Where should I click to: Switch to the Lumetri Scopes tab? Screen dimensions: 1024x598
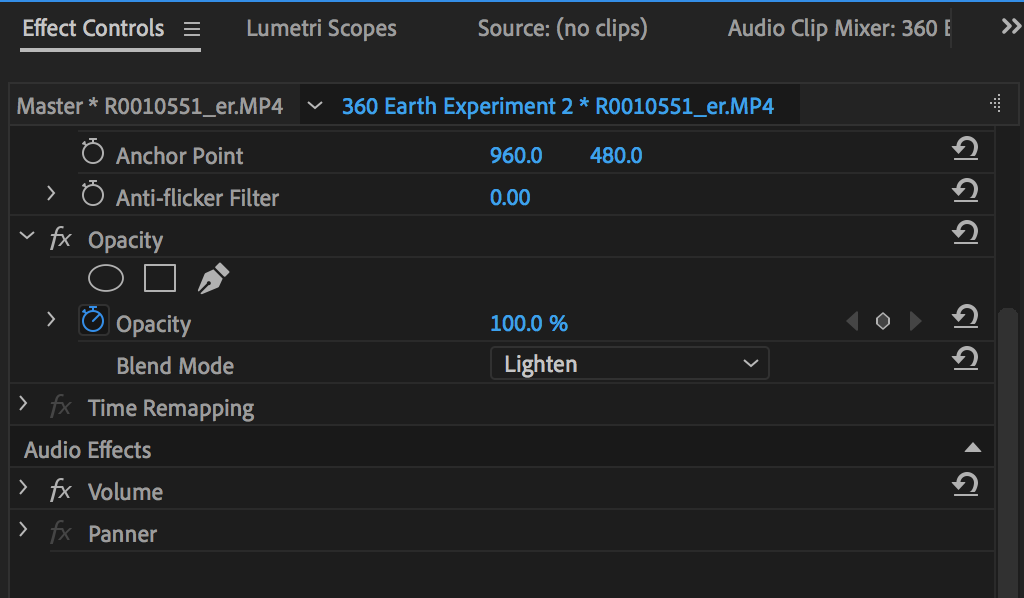tap(321, 29)
